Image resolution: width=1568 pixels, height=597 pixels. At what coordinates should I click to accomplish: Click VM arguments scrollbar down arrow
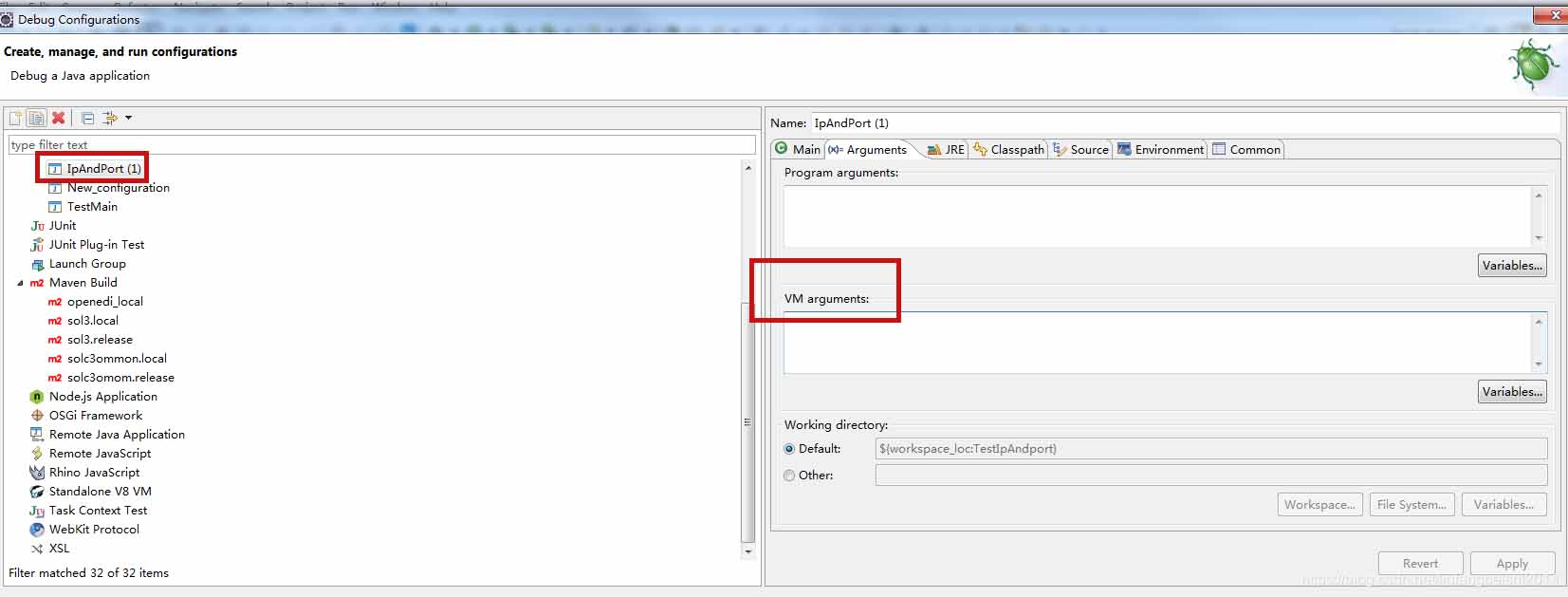click(x=1539, y=364)
